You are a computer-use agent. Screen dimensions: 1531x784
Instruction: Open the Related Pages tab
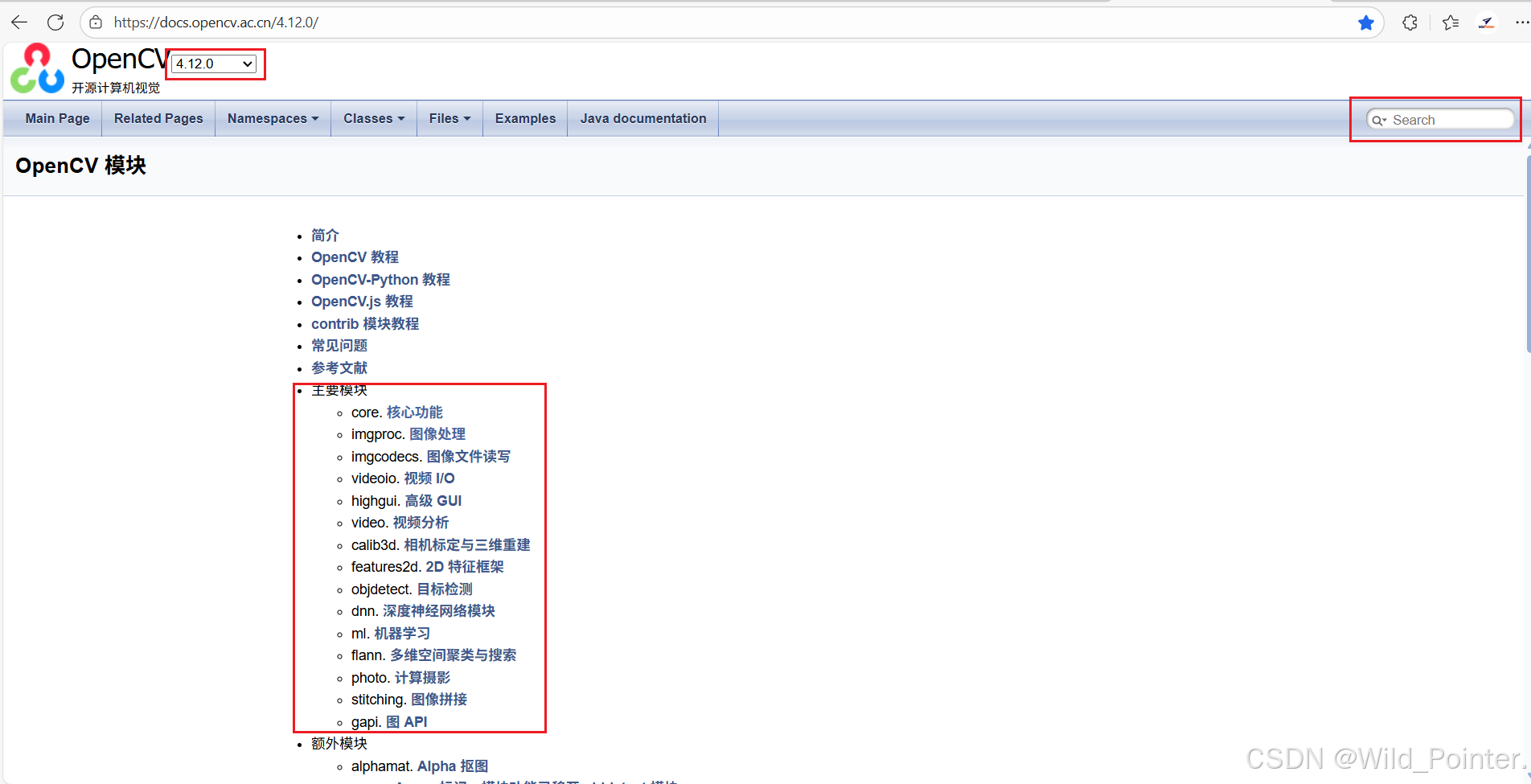158,118
